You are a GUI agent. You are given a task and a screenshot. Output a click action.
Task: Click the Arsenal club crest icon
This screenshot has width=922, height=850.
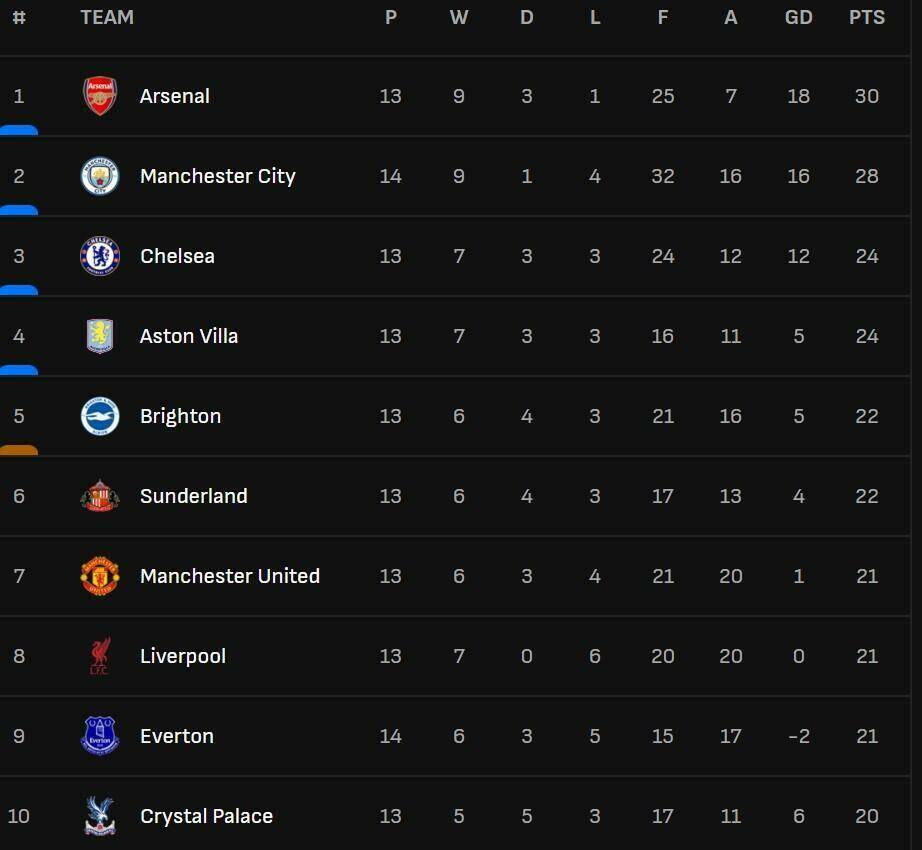coord(100,96)
